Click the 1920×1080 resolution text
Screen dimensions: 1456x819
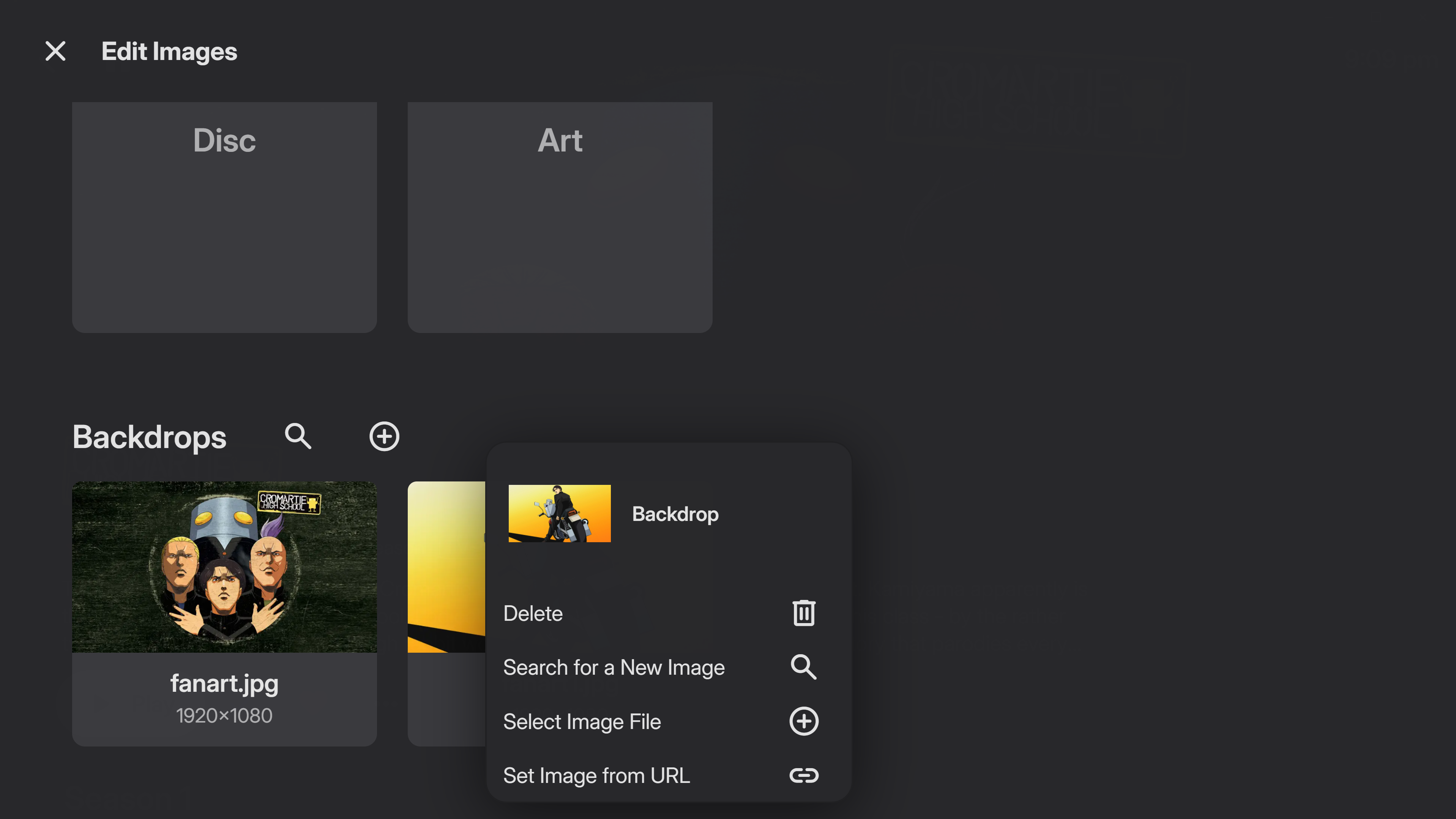click(224, 716)
